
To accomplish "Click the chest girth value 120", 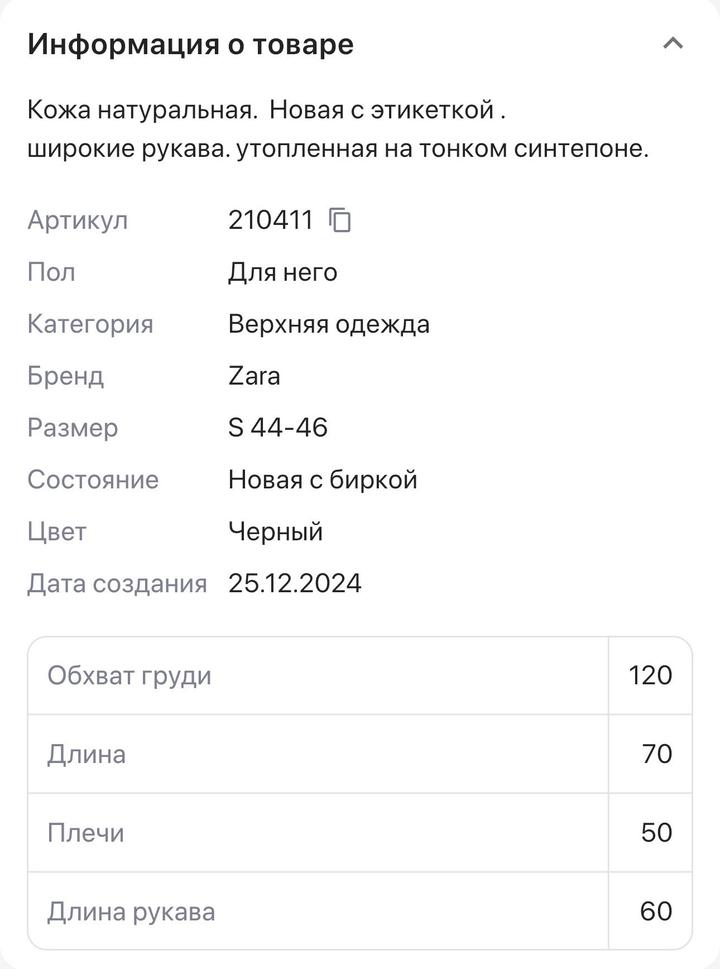I will (x=650, y=676).
